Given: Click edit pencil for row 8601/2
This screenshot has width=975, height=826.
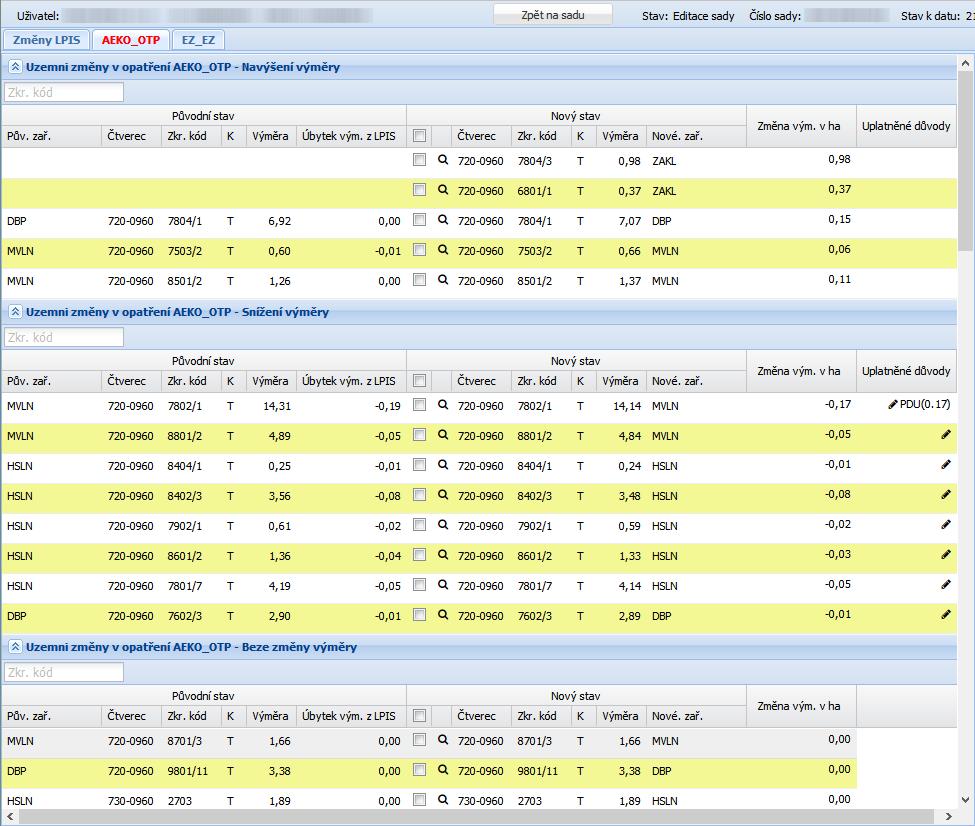Looking at the screenshot, I should [946, 554].
